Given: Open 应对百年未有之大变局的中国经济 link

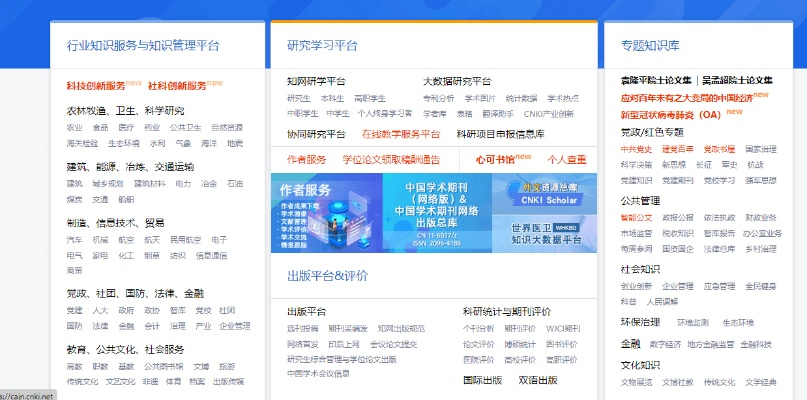Looking at the screenshot, I should coord(687,98).
